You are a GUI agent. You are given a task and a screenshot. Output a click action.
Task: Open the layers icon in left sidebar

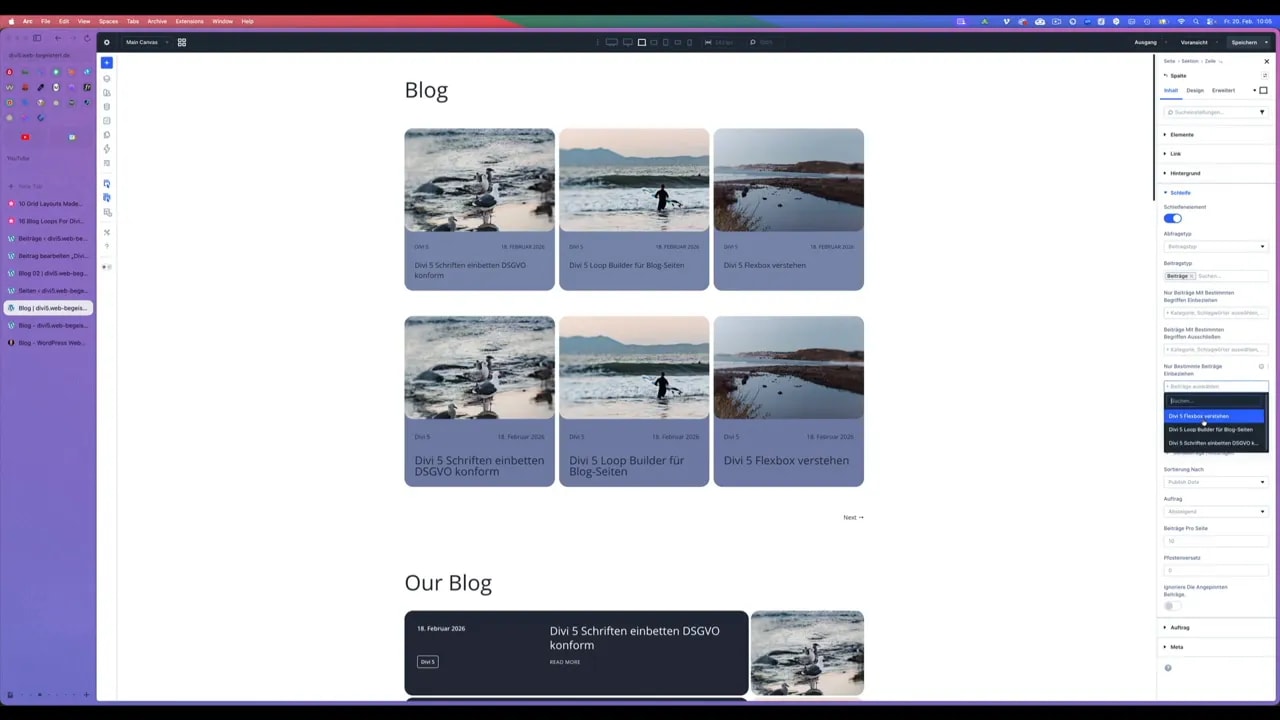click(x=107, y=78)
